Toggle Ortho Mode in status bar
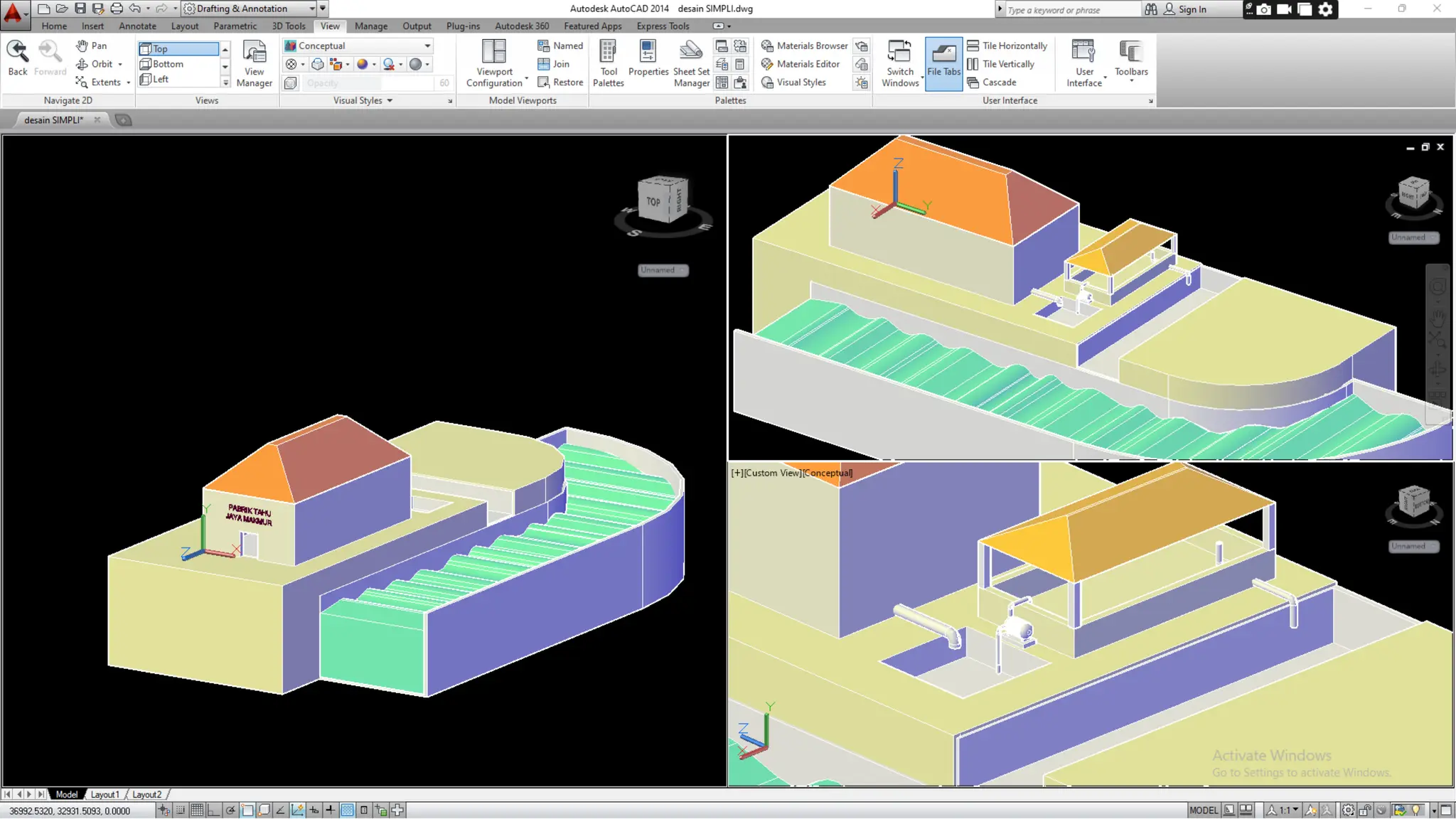This screenshot has height=819, width=1456. coord(213,810)
